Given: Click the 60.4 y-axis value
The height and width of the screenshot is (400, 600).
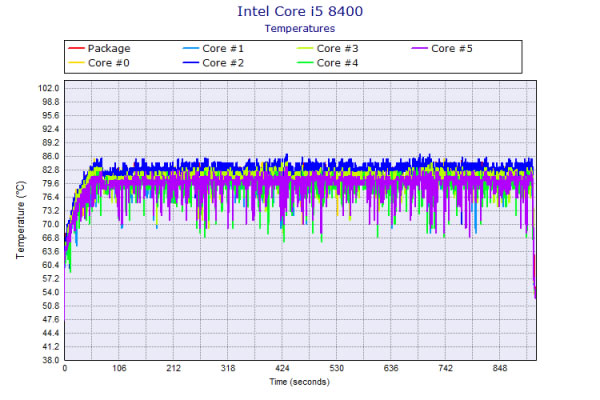Looking at the screenshot, I should (51, 265).
